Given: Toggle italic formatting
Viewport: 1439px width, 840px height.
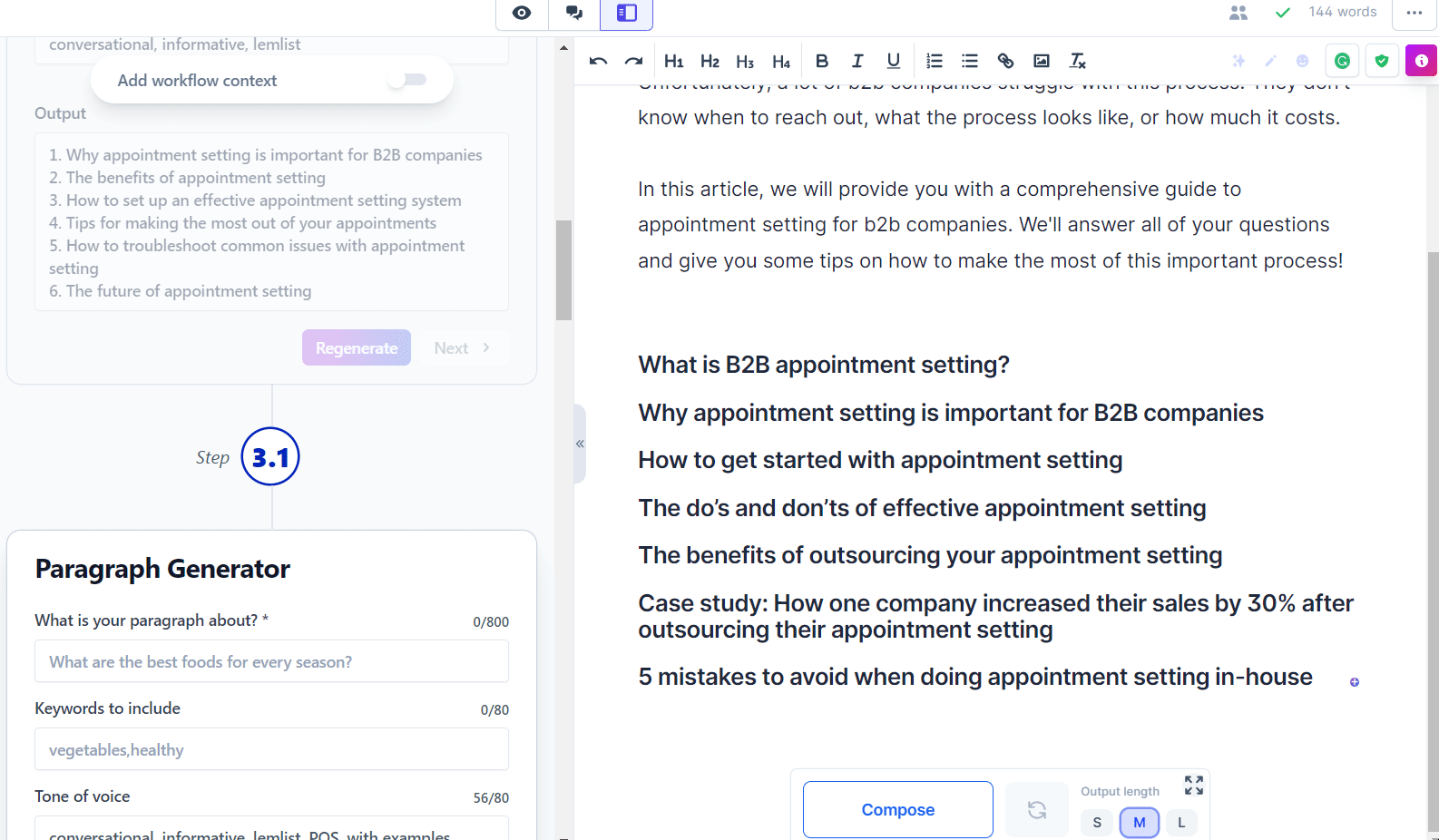Looking at the screenshot, I should 857,61.
